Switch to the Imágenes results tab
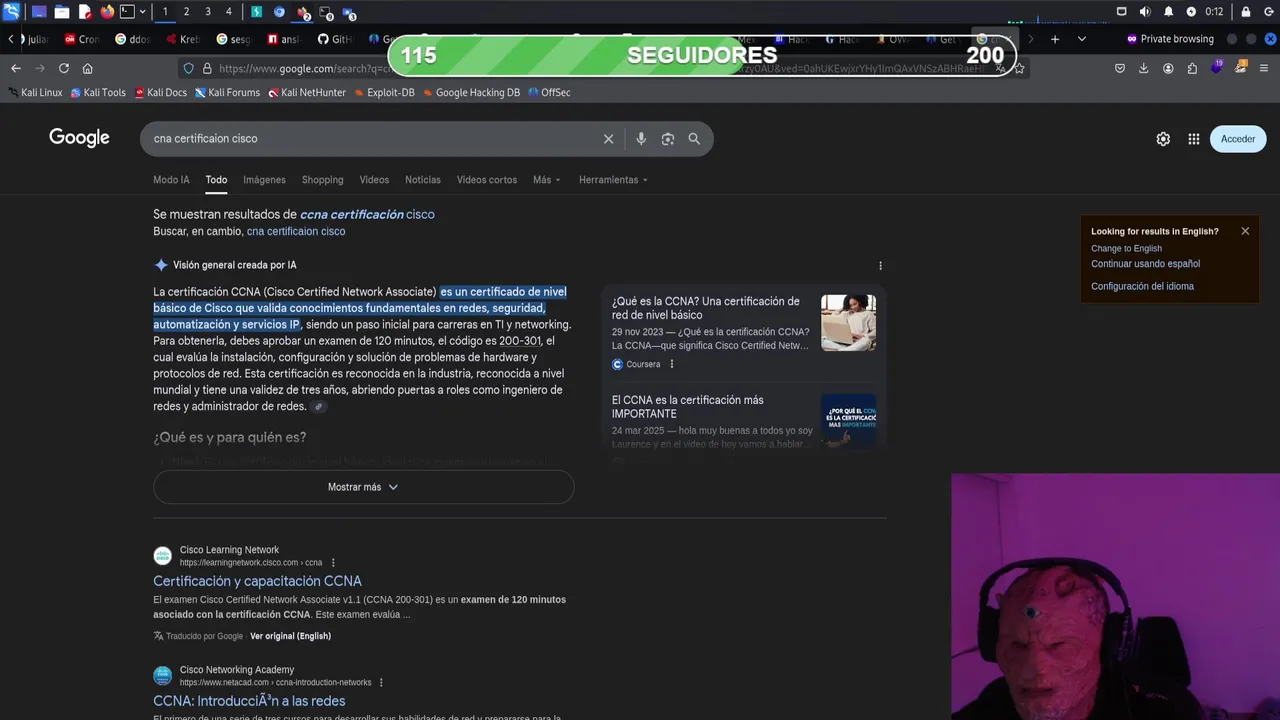 tap(264, 180)
